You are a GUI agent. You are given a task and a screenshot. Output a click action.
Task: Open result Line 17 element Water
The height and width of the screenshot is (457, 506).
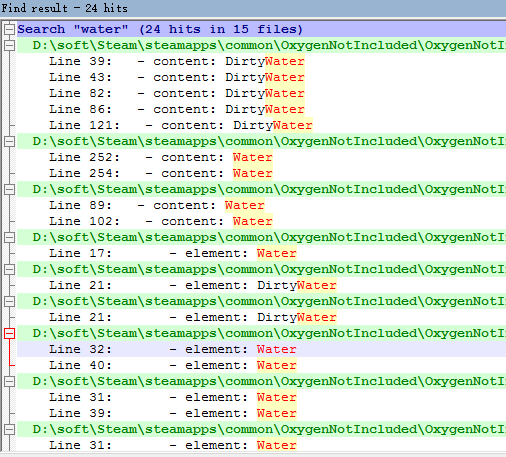click(261, 253)
